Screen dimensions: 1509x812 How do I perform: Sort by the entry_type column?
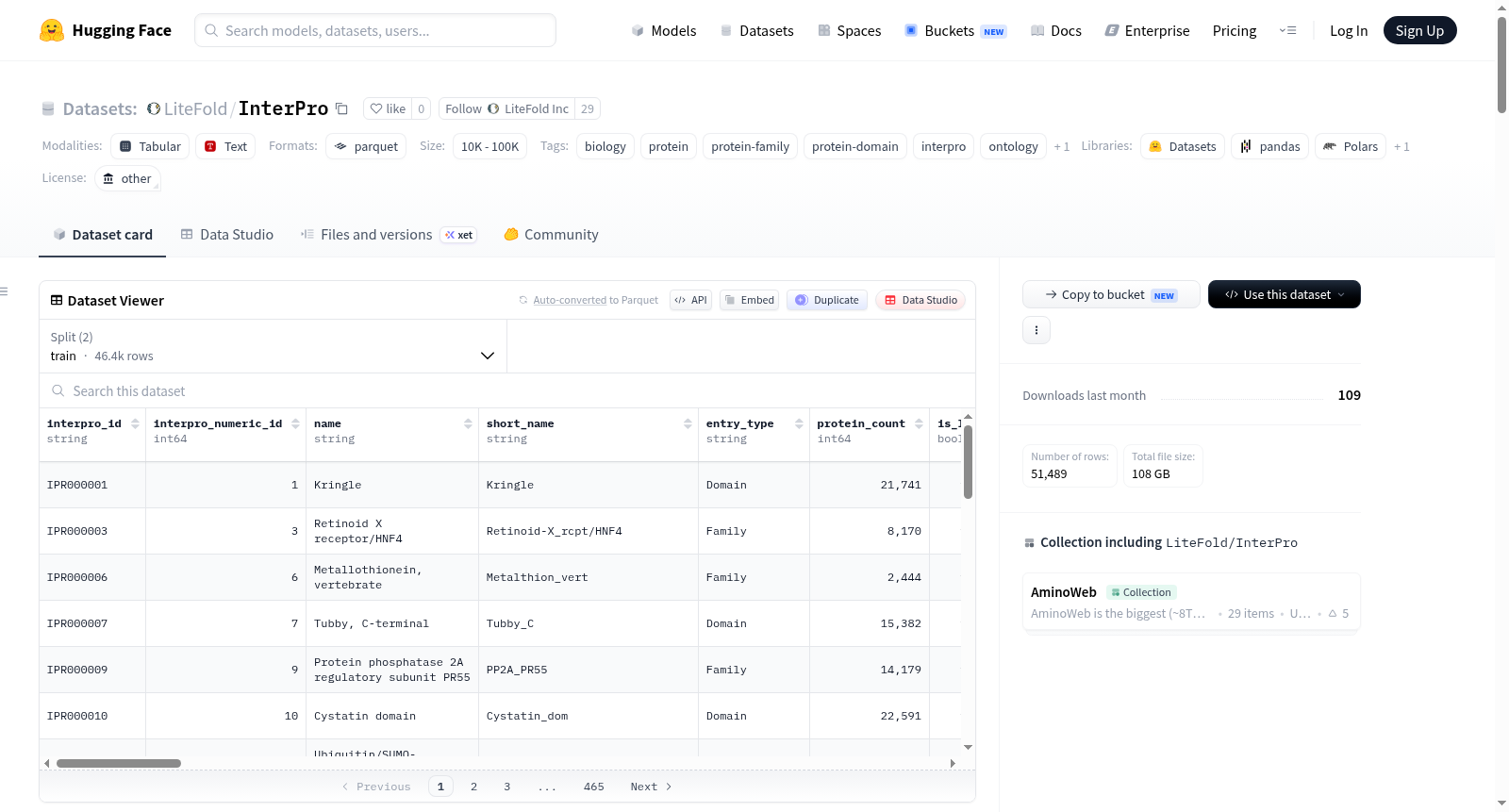click(x=799, y=424)
